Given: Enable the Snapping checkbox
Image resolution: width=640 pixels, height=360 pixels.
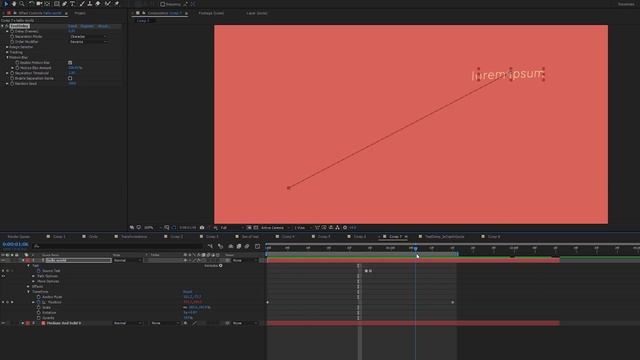Looking at the screenshot, I should pos(163,4).
